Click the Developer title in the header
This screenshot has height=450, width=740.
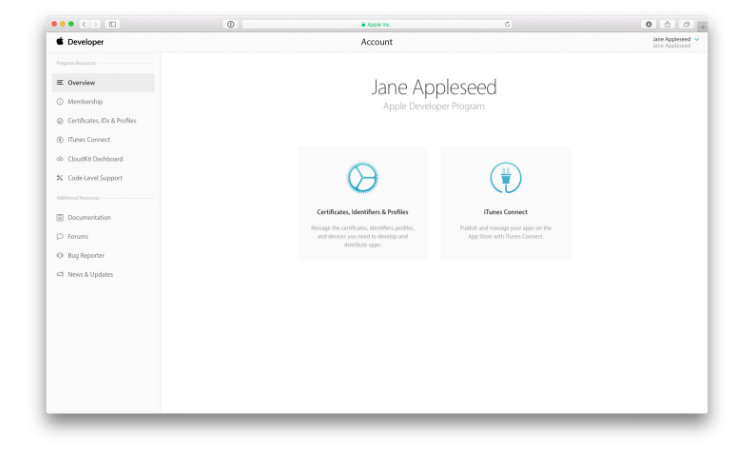coord(85,42)
